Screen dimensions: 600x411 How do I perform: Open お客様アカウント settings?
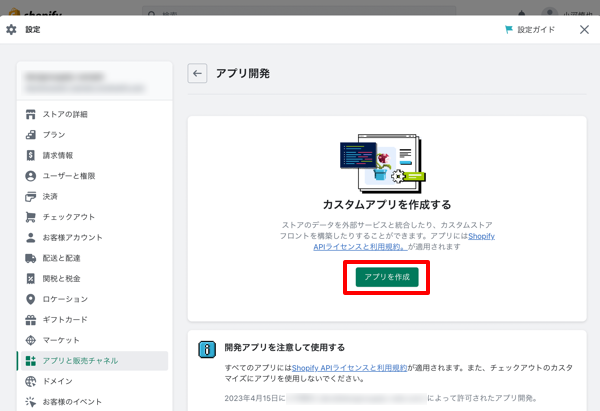pos(71,237)
